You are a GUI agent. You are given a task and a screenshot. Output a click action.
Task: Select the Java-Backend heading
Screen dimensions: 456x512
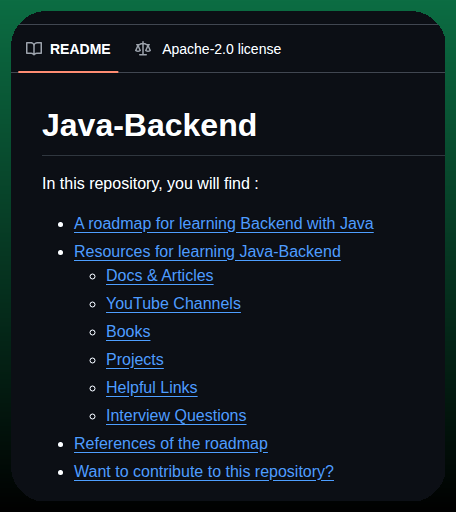149,125
